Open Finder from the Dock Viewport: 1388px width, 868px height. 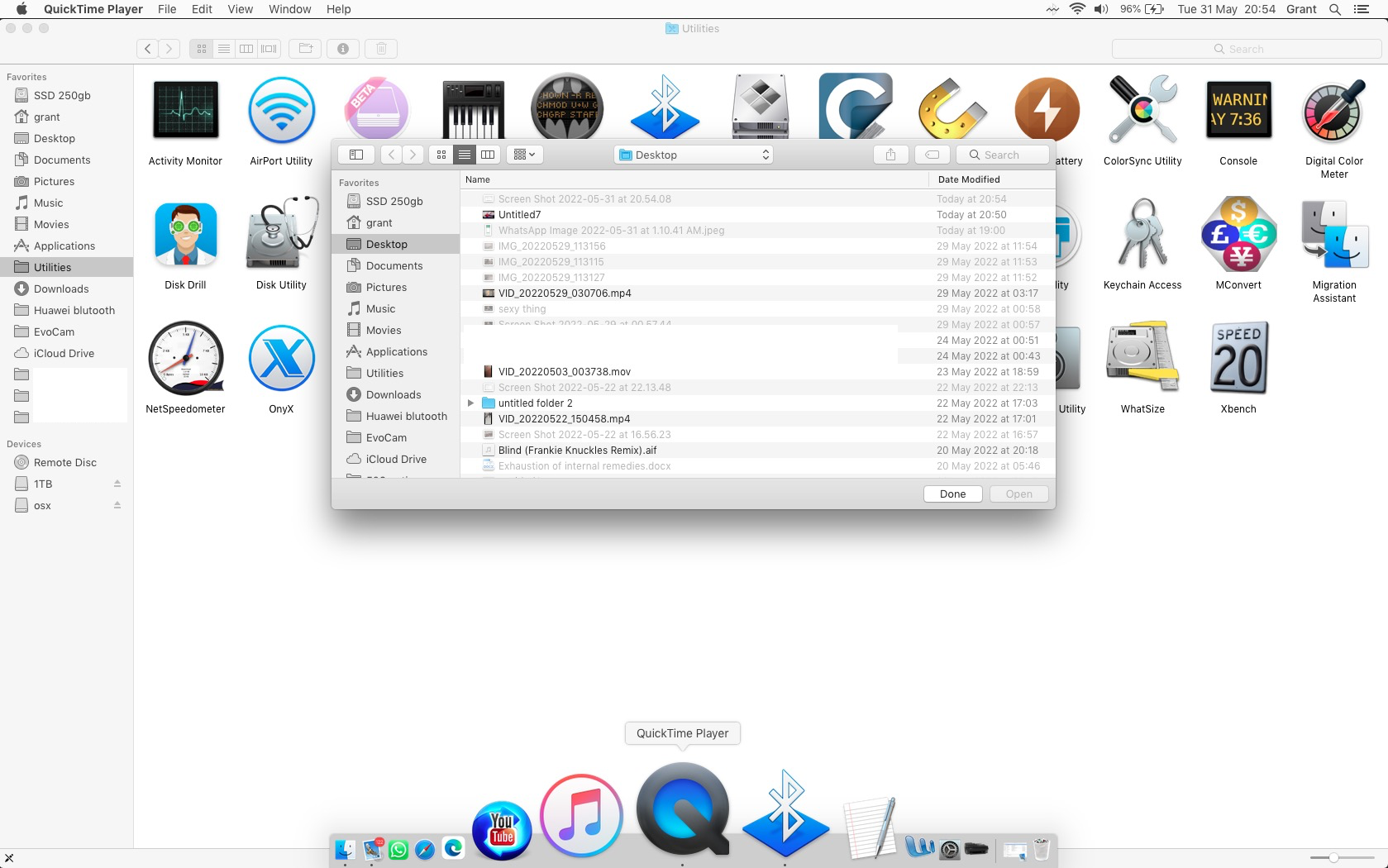(x=345, y=849)
